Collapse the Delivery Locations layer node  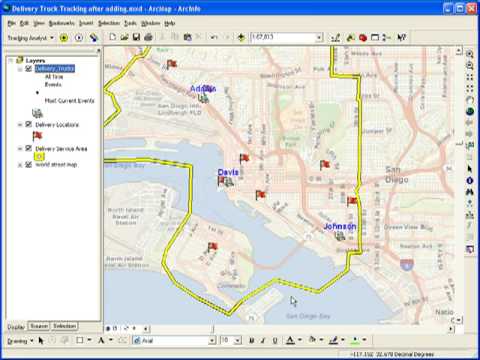tap(20, 124)
